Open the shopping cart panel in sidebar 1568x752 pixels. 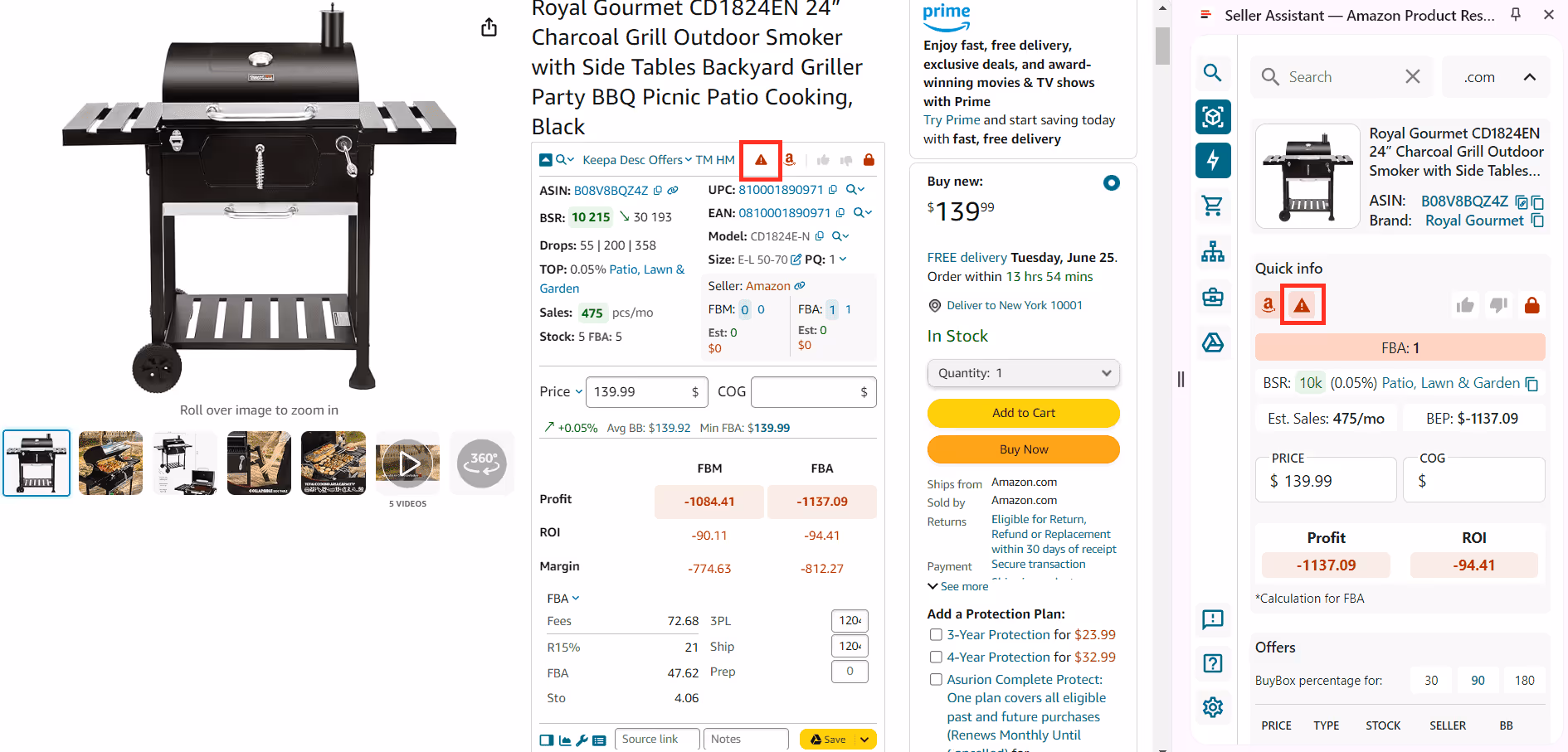point(1212,206)
